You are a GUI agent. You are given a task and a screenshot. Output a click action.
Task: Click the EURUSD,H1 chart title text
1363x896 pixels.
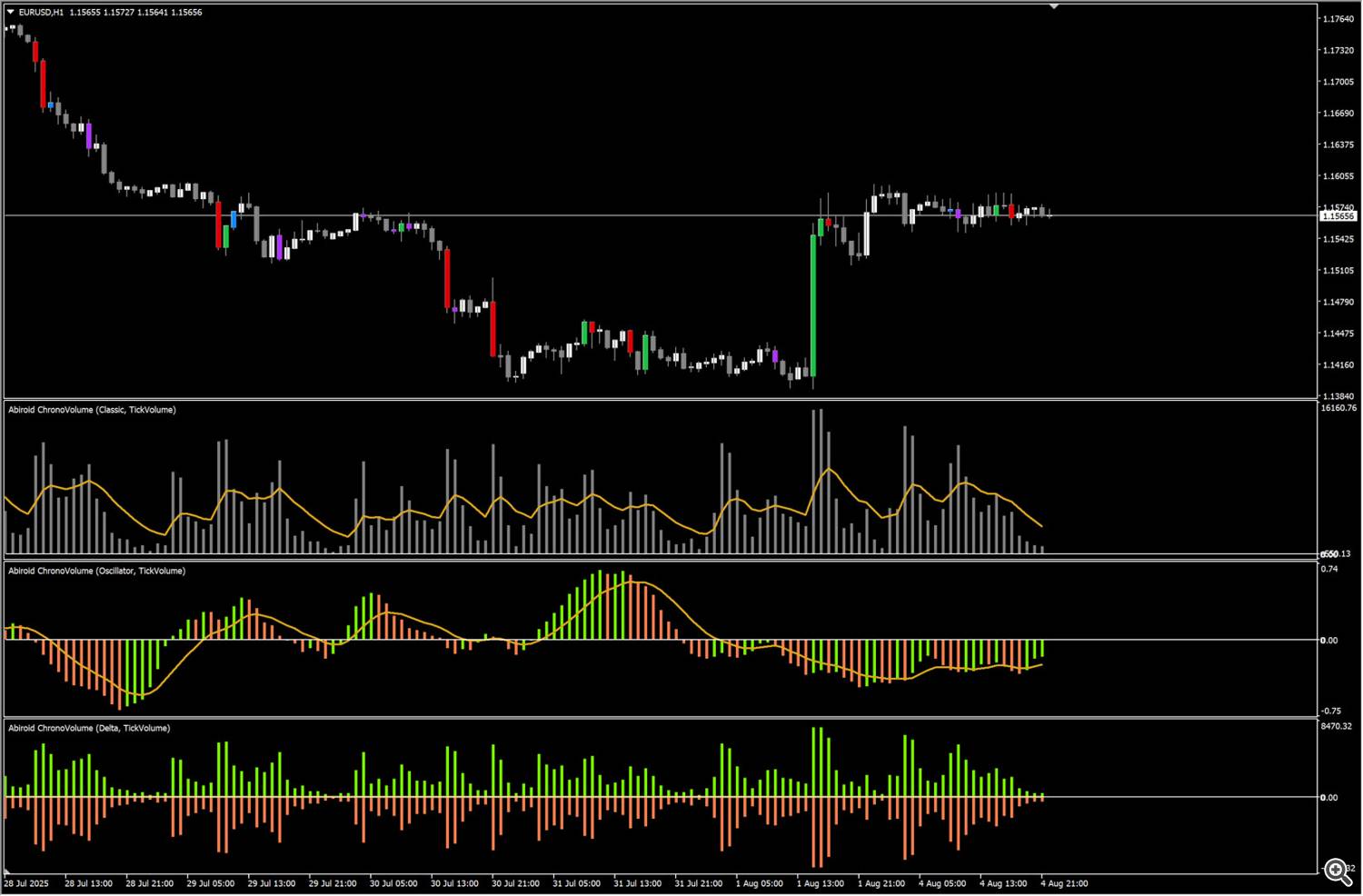click(41, 12)
